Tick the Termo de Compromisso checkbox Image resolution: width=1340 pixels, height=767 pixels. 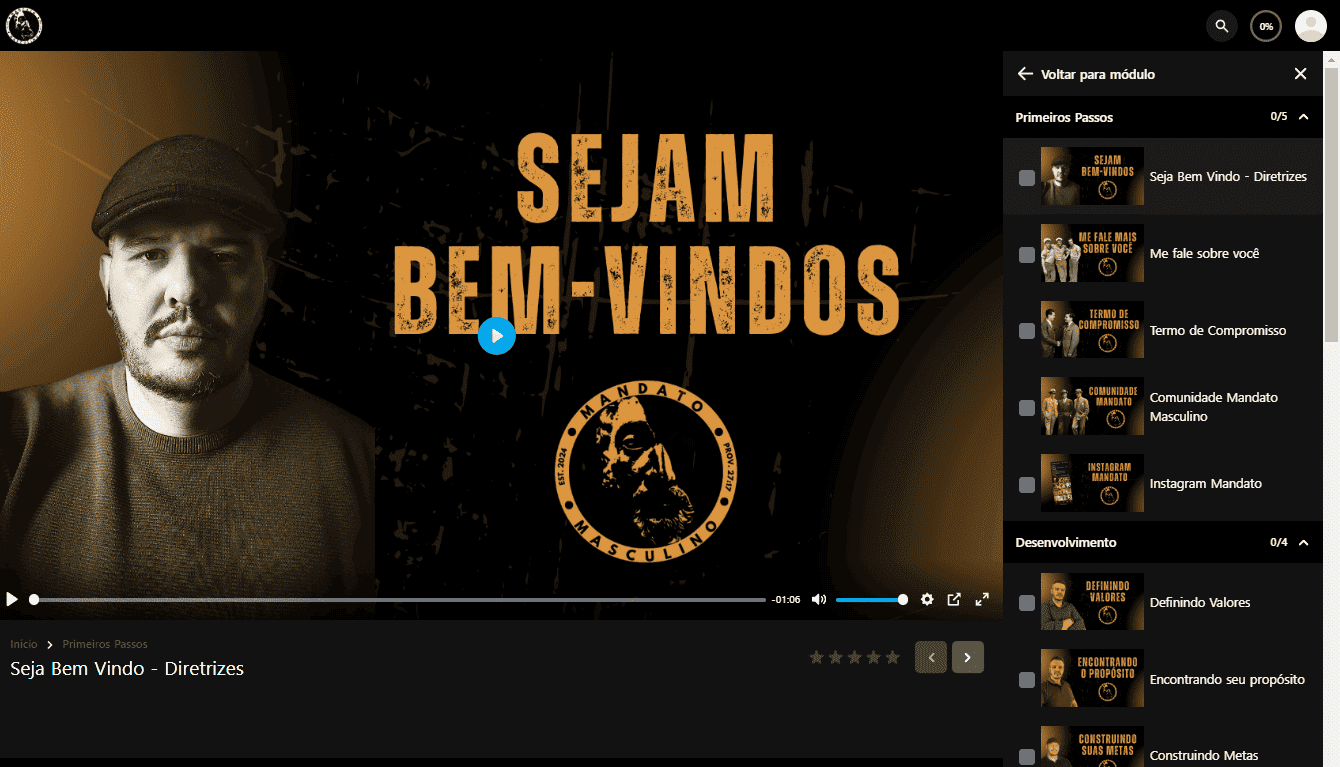1027,331
